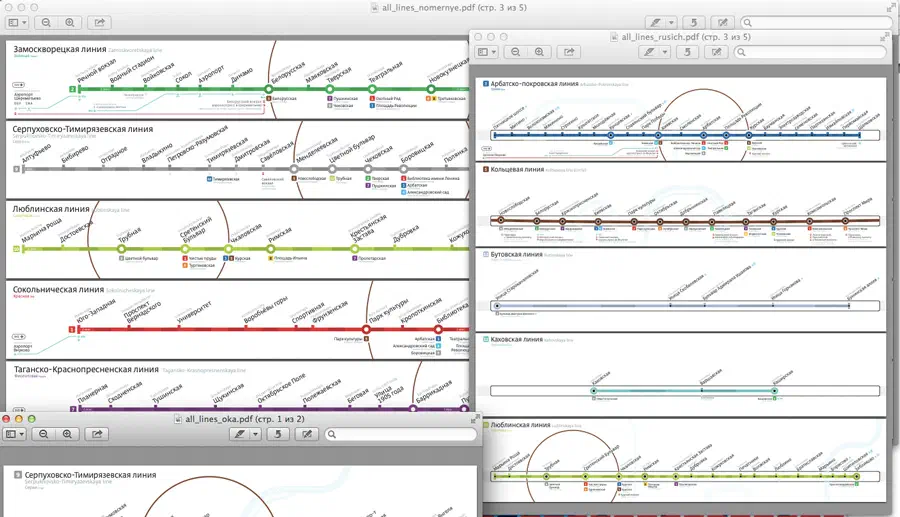Zoom in in the all_lines_rusich.pdf window
Screen dimensions: 900x517
coord(539,52)
